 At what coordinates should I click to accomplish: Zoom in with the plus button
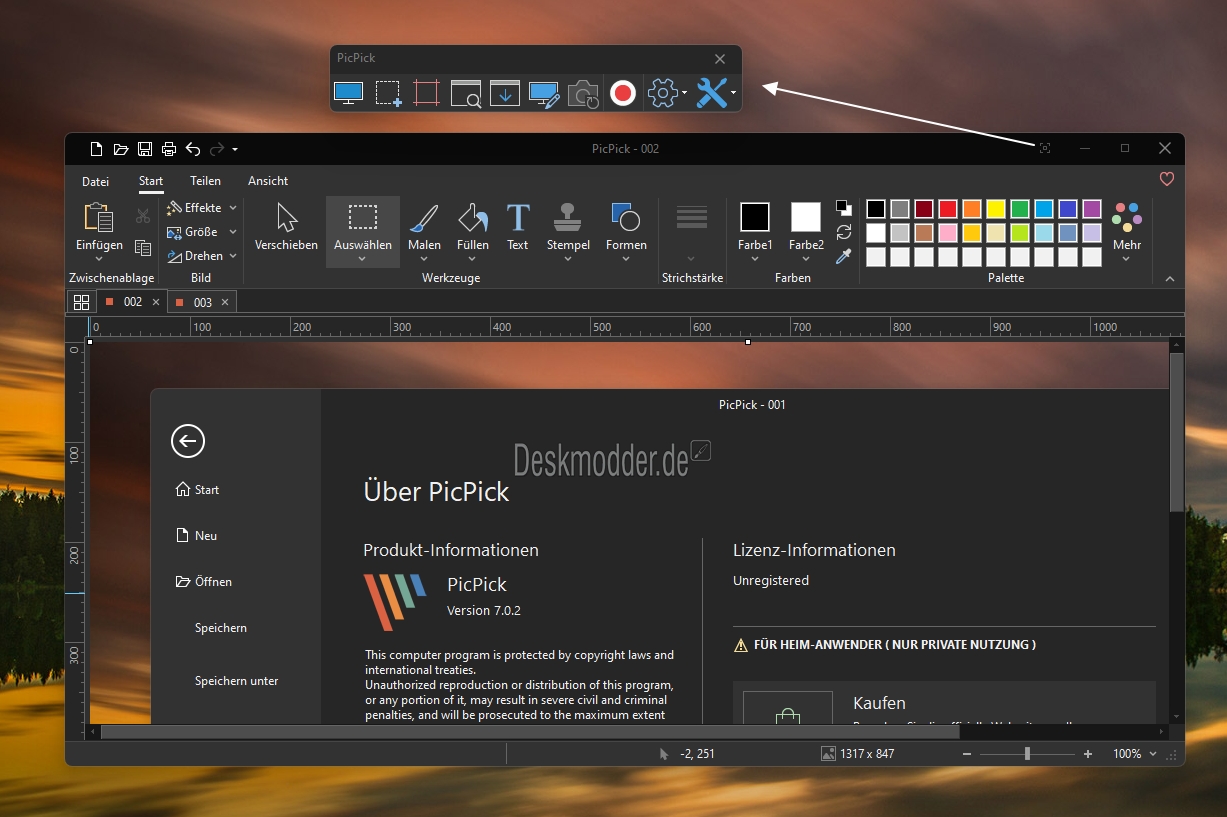(1088, 754)
